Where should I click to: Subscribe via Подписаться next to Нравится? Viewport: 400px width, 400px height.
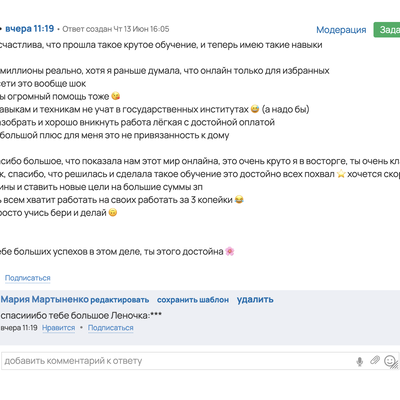point(111,328)
